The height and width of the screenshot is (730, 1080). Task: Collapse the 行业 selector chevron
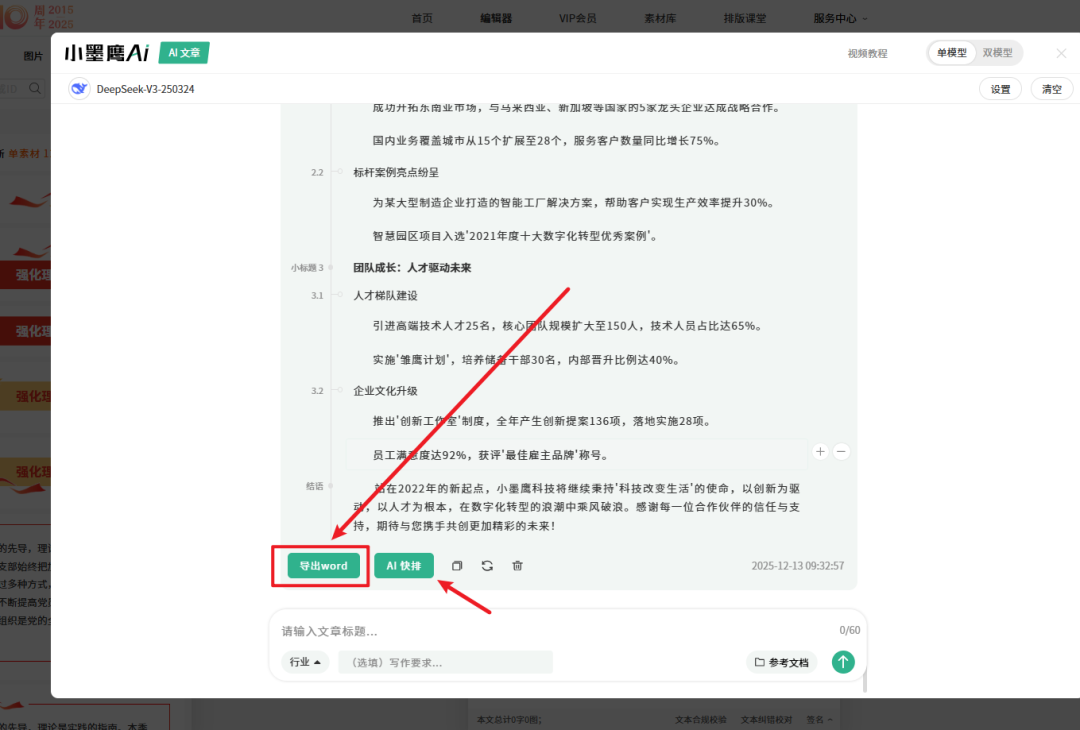pyautogui.click(x=318, y=662)
